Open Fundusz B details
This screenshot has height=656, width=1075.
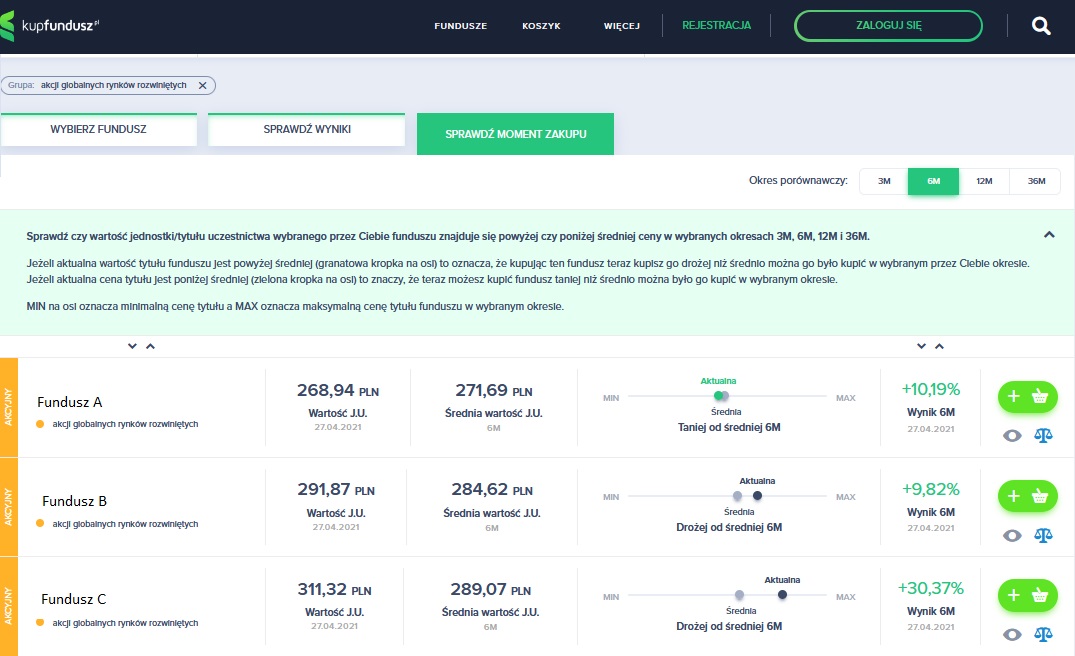(74, 501)
